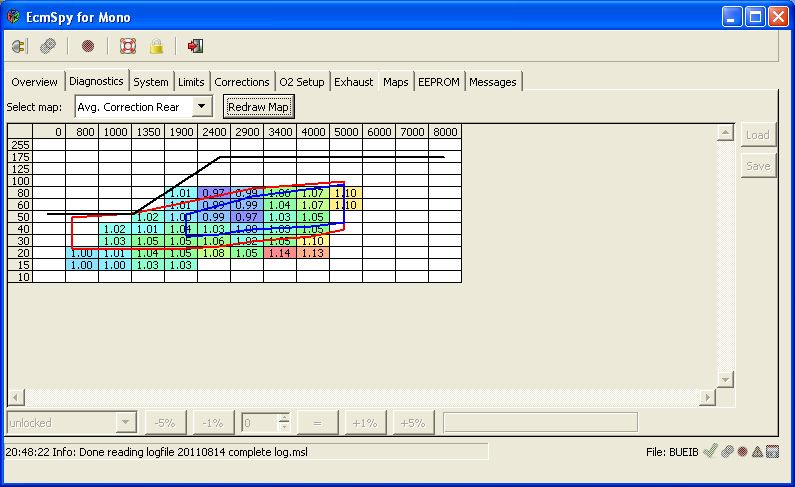Select the red 1.14 map cell
Screen dimensions: 795x487
(x=280, y=253)
